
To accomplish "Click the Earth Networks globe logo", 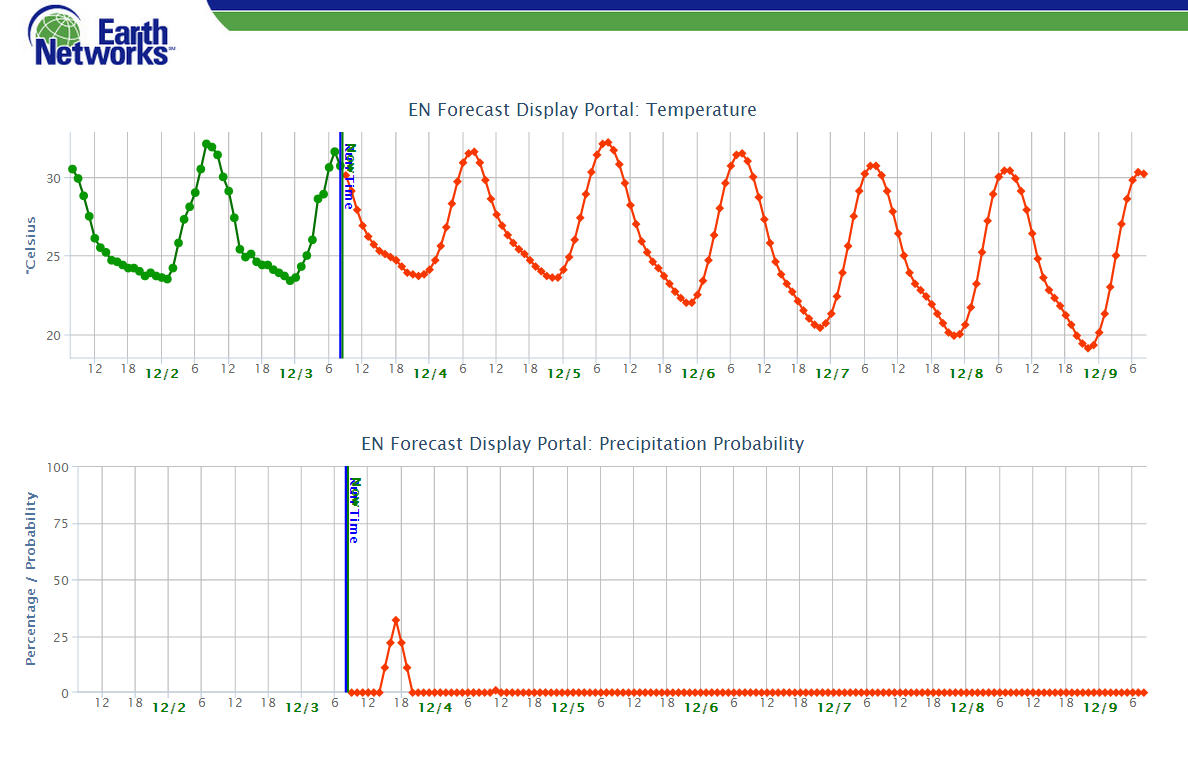I will pyautogui.click(x=102, y=36).
